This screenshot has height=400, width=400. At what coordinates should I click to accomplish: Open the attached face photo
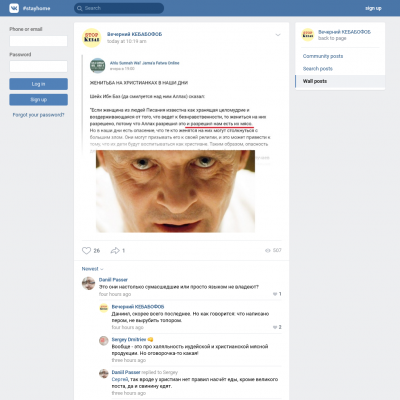tap(175, 191)
